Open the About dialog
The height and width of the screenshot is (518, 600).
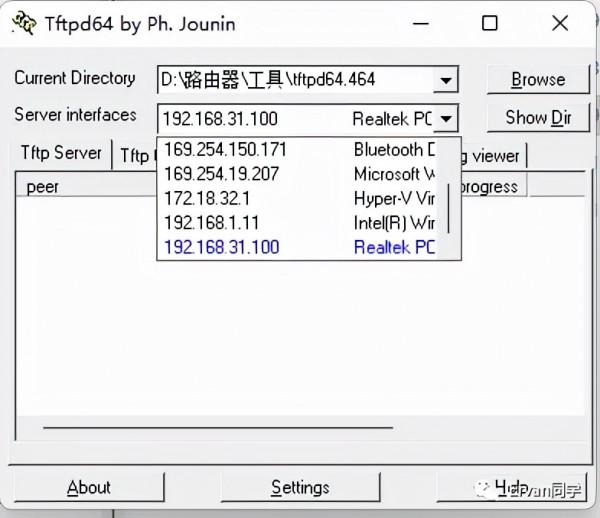pyautogui.click(x=89, y=487)
